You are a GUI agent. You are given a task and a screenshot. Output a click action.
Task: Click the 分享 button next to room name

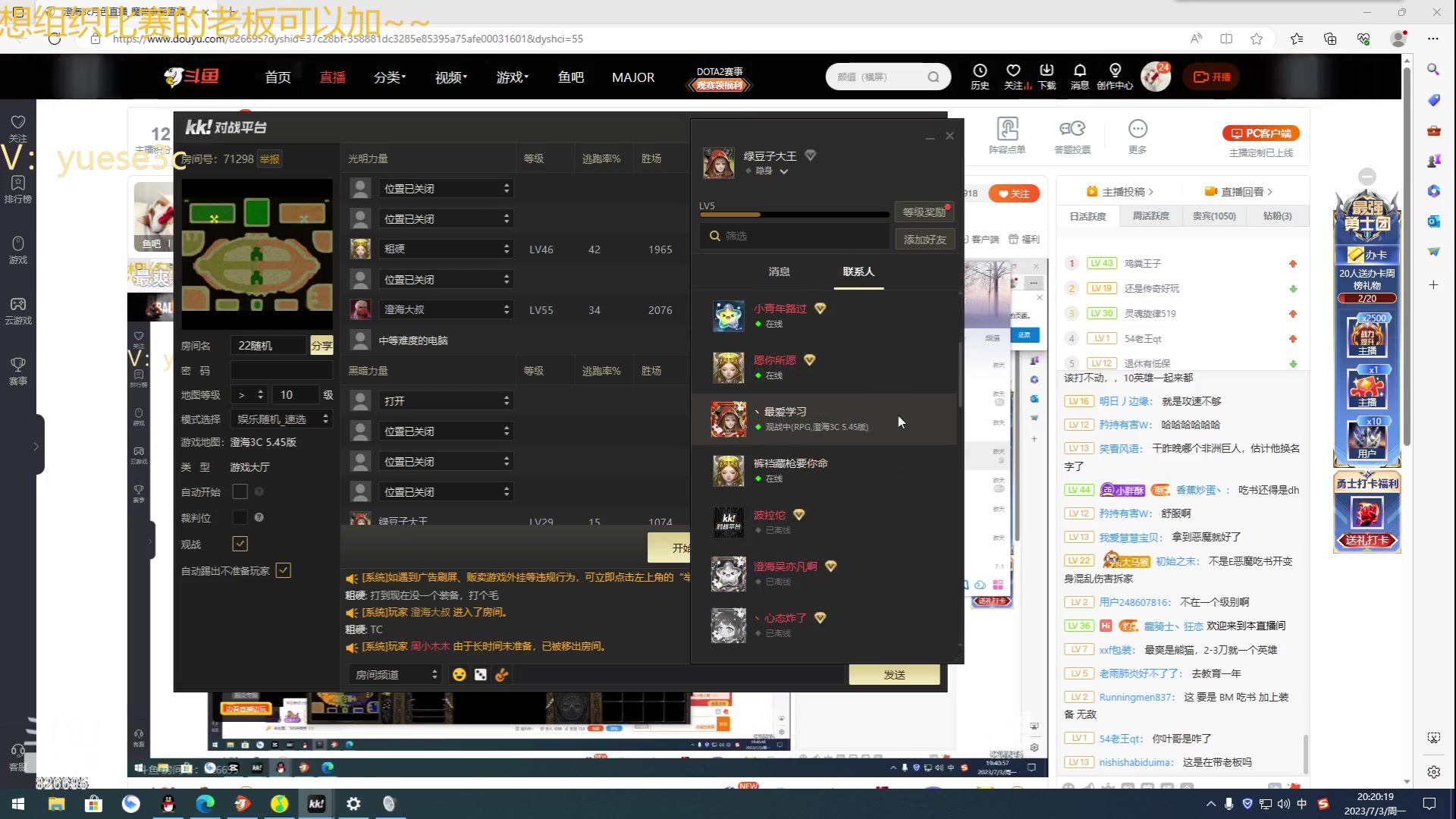322,346
